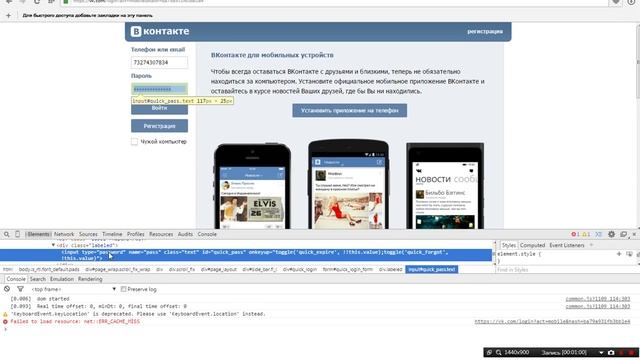
Task: Select the 'div#quick_login' breadcrumb
Action: tap(300, 269)
